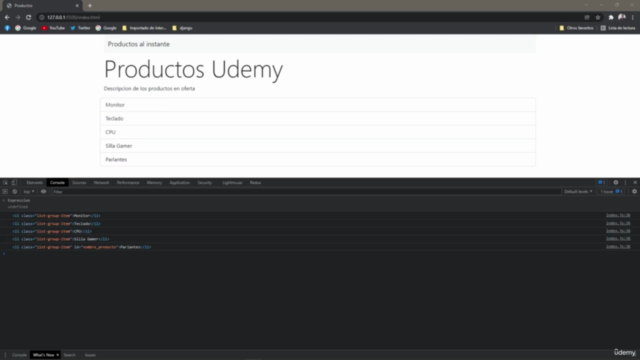The height and width of the screenshot is (360, 640).
Task: Open the top JavaScript context dropdown
Action: tap(29, 191)
